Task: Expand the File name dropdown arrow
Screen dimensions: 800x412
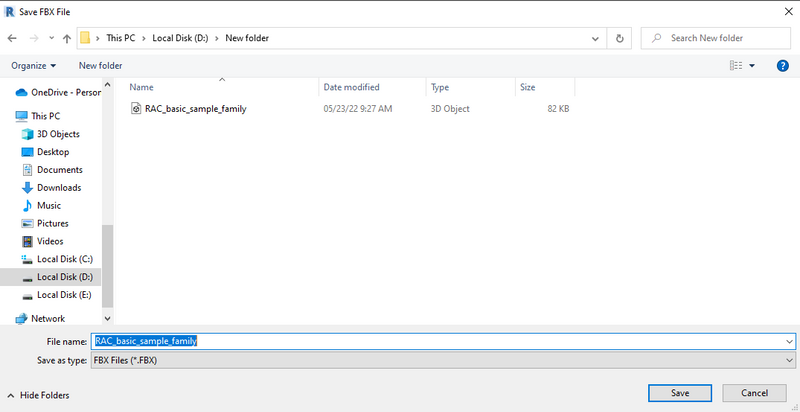Action: pos(790,342)
